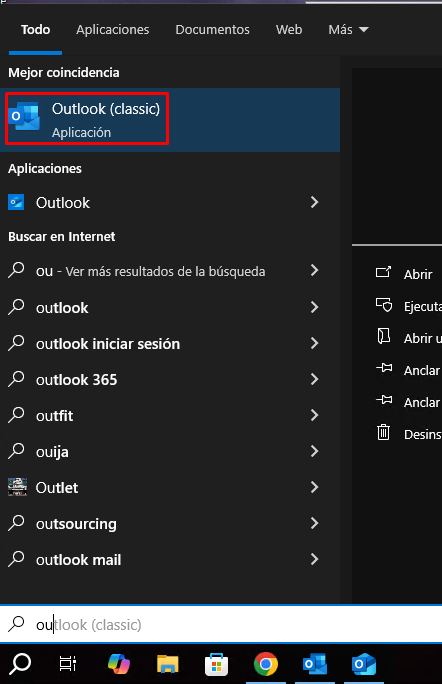Open Copilot from the taskbar
The image size is (442, 684).
pos(119,664)
